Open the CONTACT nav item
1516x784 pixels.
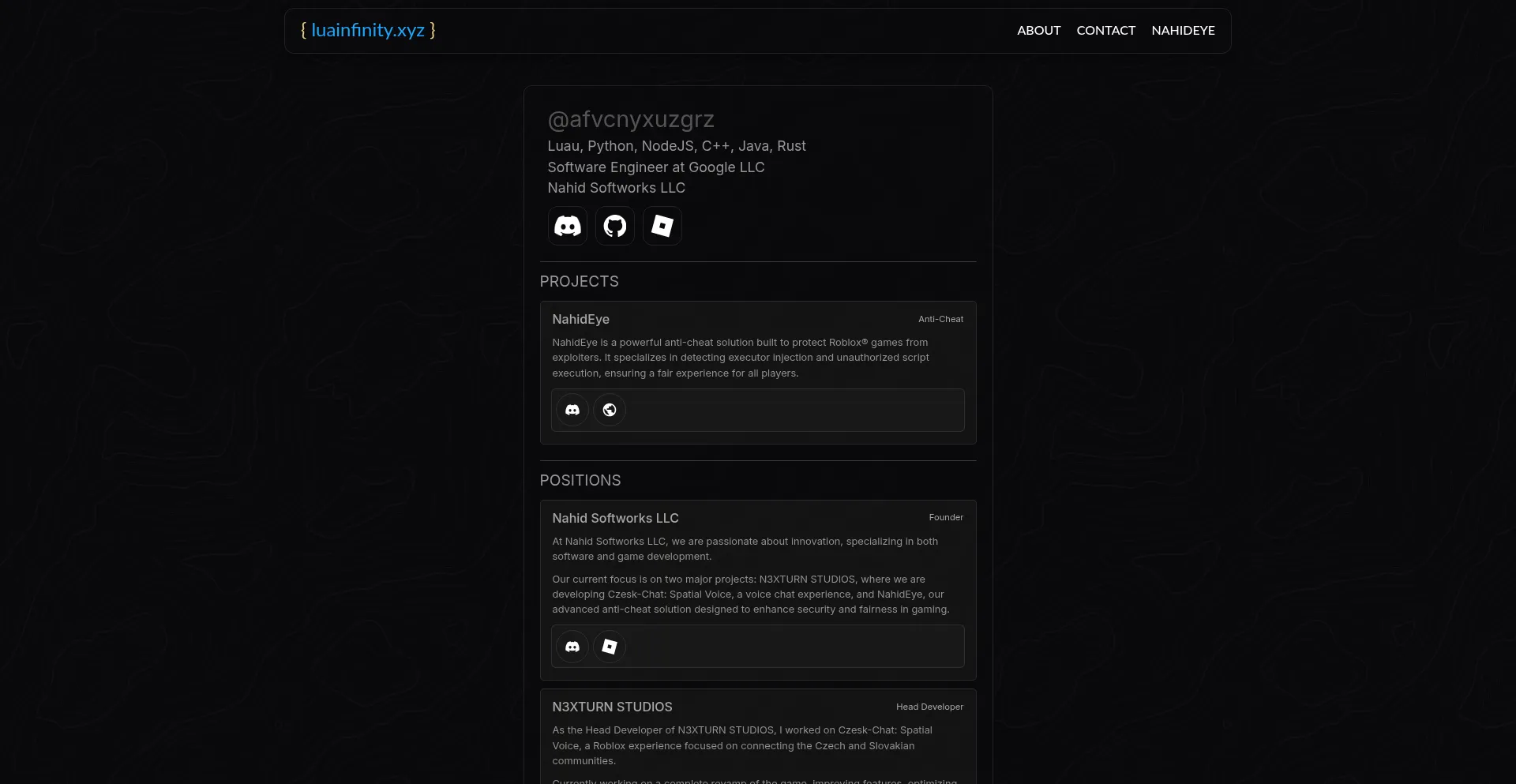click(1105, 31)
